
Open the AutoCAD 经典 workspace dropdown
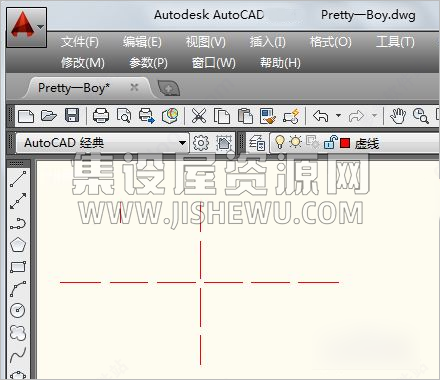tap(102, 143)
